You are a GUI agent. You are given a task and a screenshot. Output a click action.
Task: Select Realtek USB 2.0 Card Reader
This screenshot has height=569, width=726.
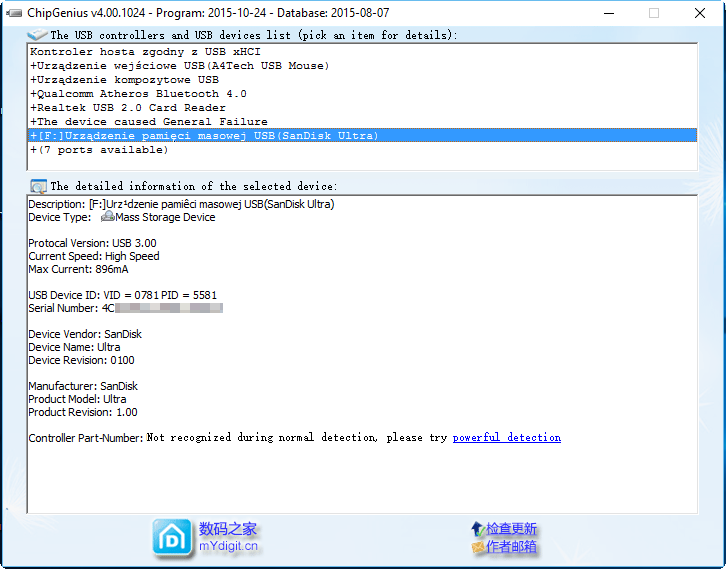click(x=363, y=107)
